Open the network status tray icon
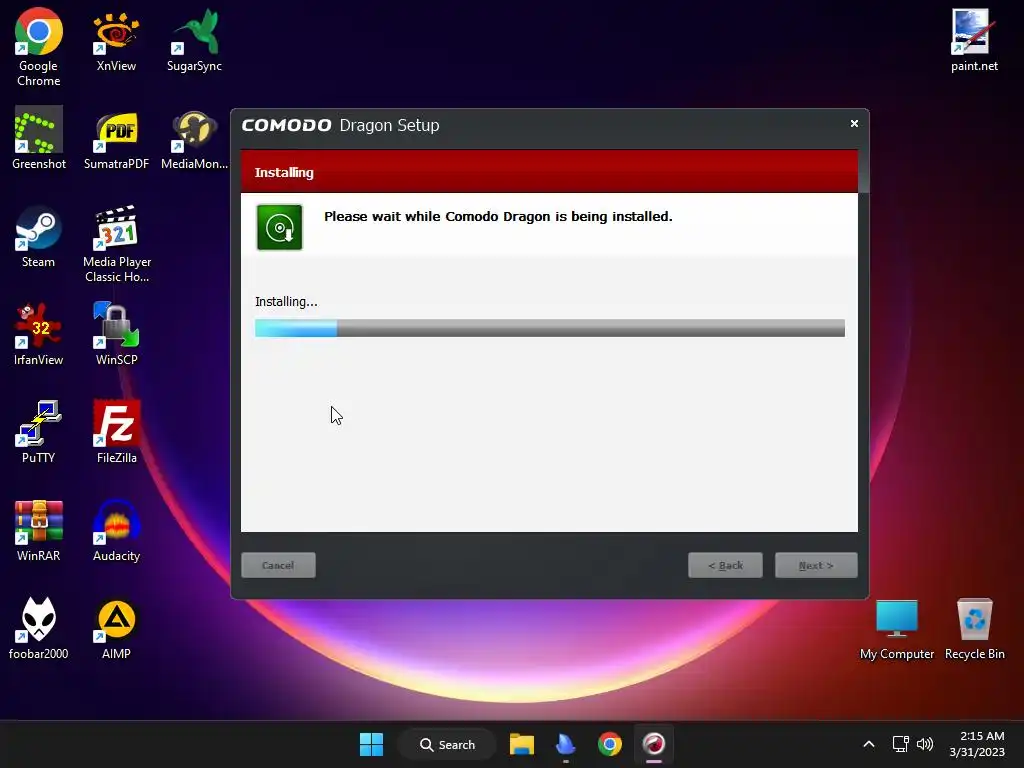The width and height of the screenshot is (1024, 768). [901, 744]
